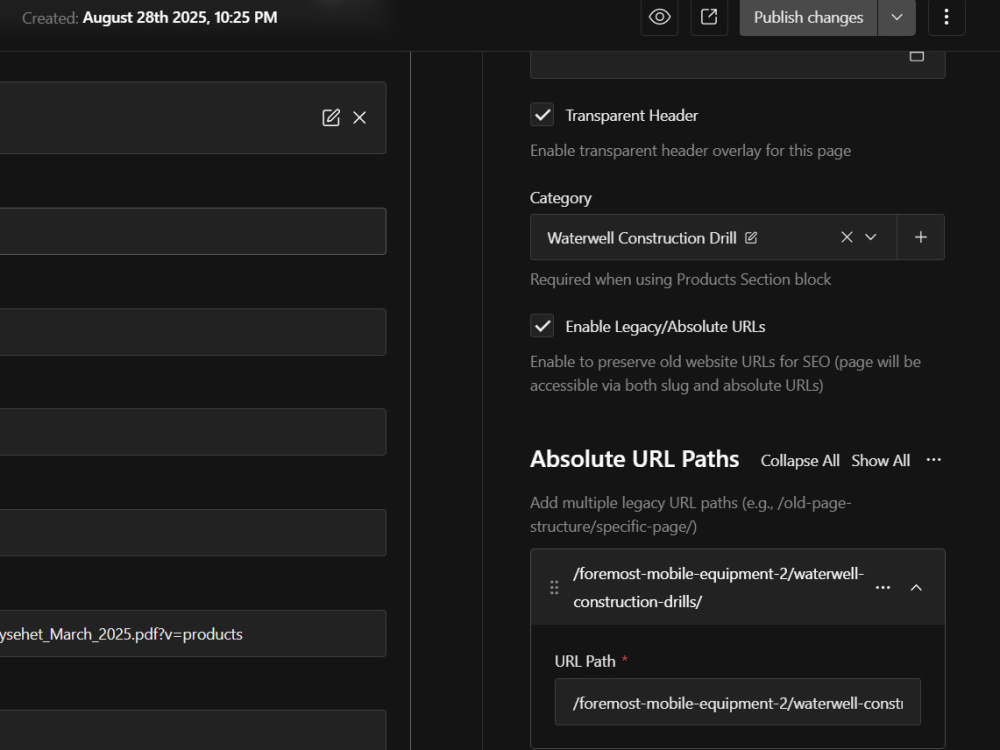Click the small icon in the top field's right corner
This screenshot has height=750, width=1000.
tap(916, 57)
